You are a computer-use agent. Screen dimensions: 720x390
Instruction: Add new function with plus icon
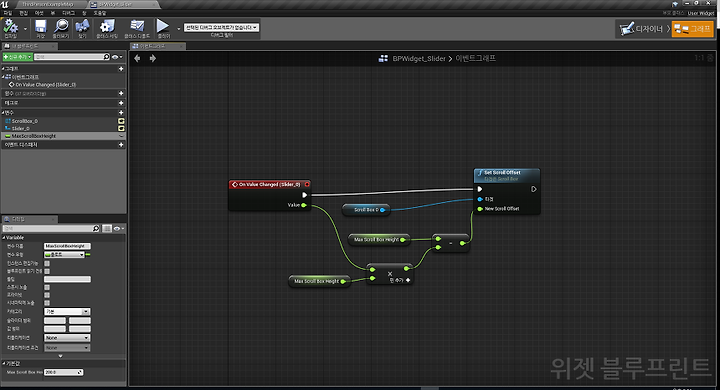pyautogui.click(x=121, y=93)
